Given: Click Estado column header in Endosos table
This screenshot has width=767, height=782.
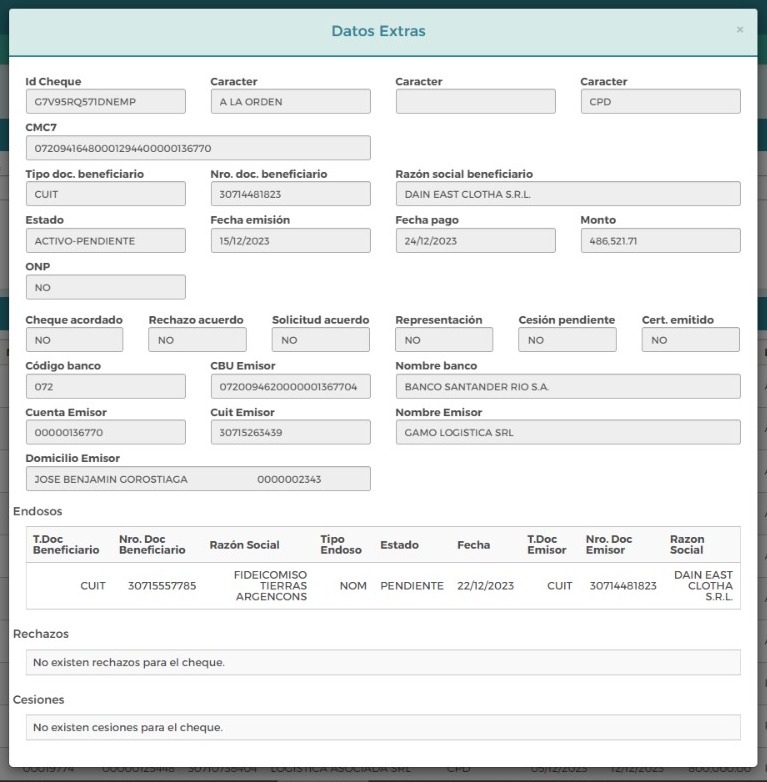Looking at the screenshot, I should click(x=399, y=545).
